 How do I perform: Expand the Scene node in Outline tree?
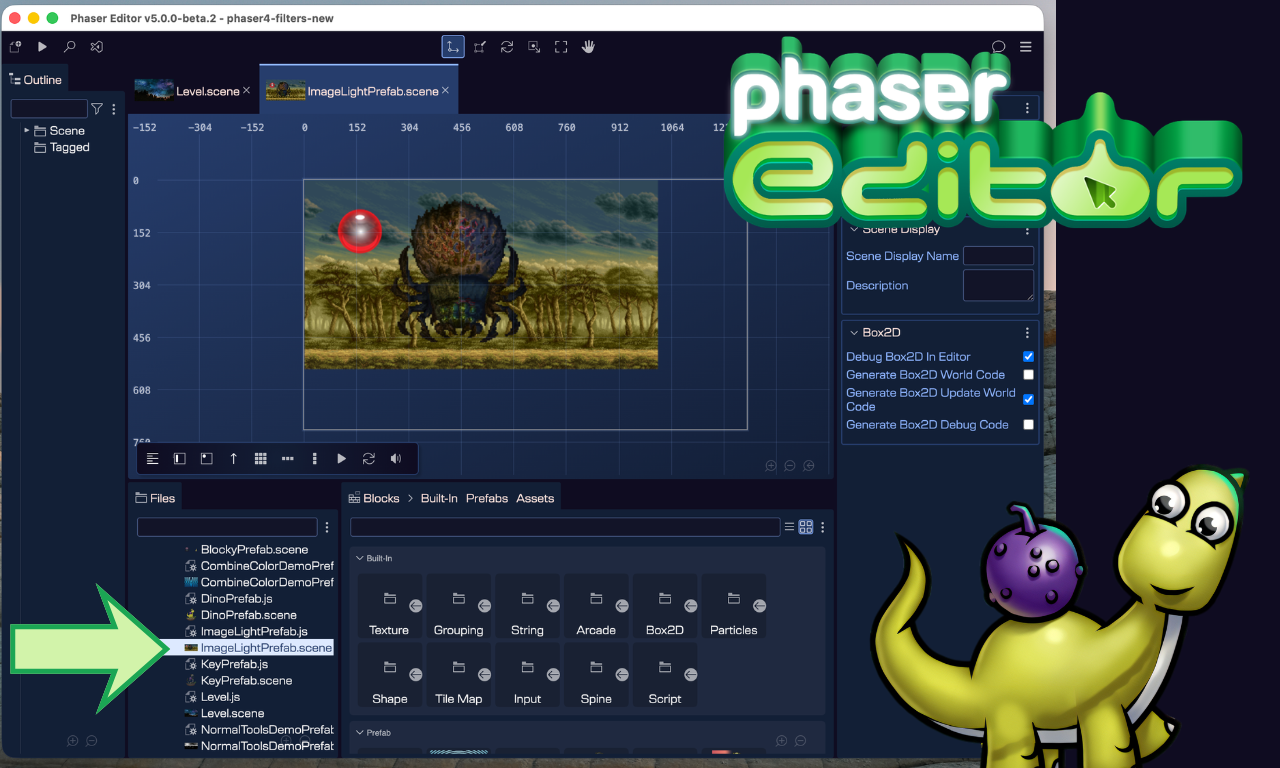(27, 131)
